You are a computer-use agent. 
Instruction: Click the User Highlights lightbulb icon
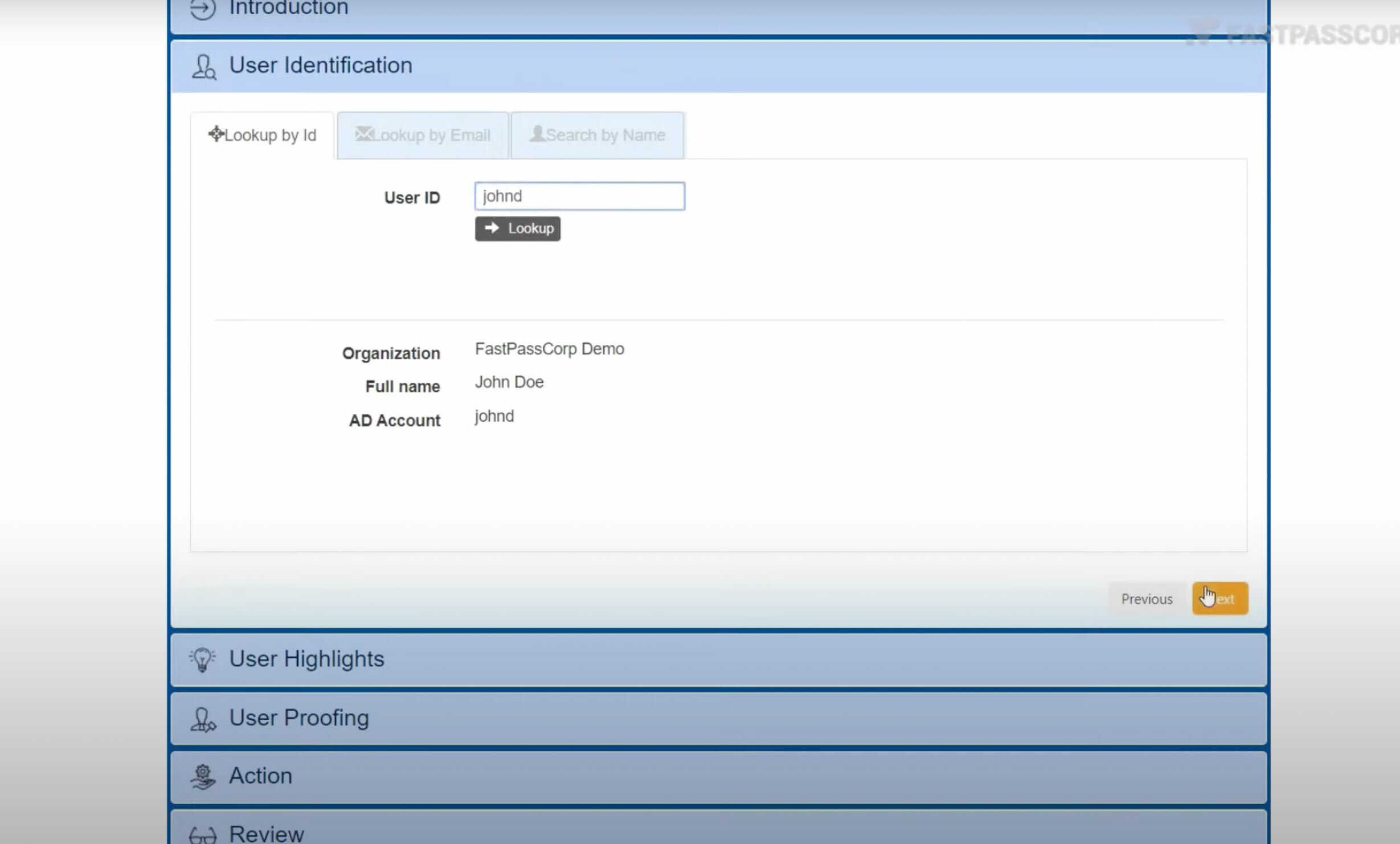tap(202, 659)
